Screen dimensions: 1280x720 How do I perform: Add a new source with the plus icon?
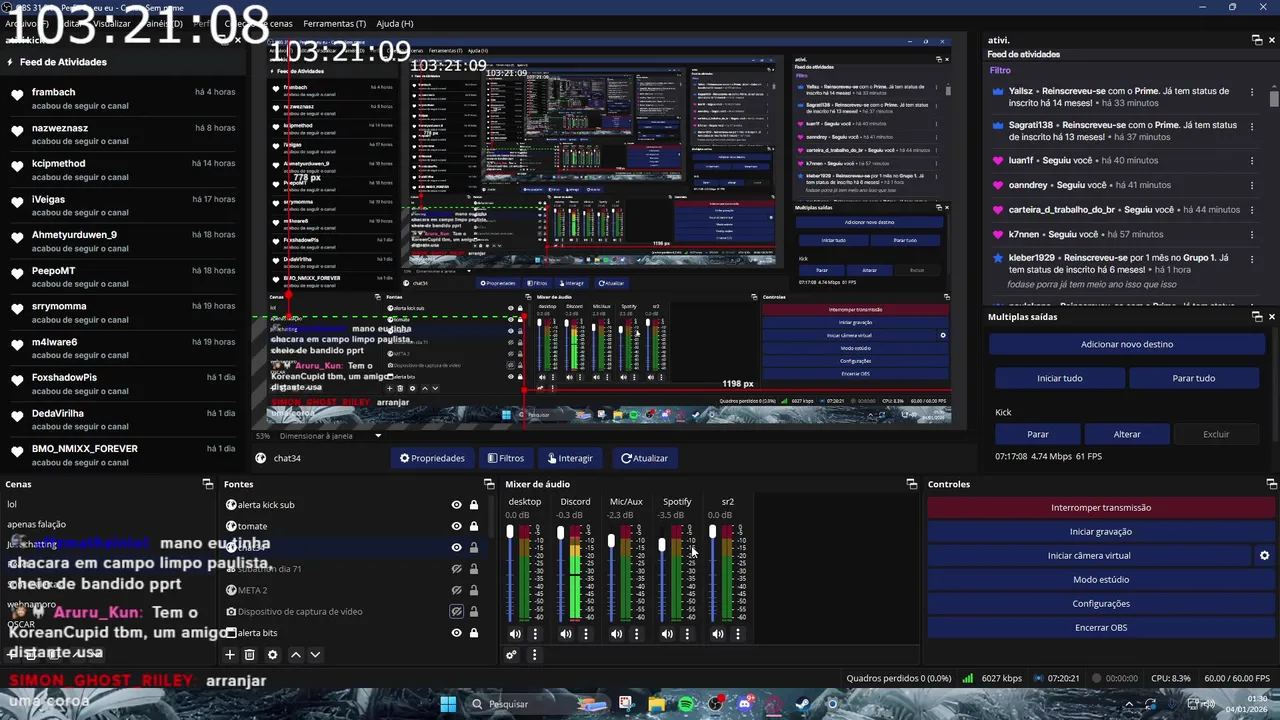click(229, 655)
